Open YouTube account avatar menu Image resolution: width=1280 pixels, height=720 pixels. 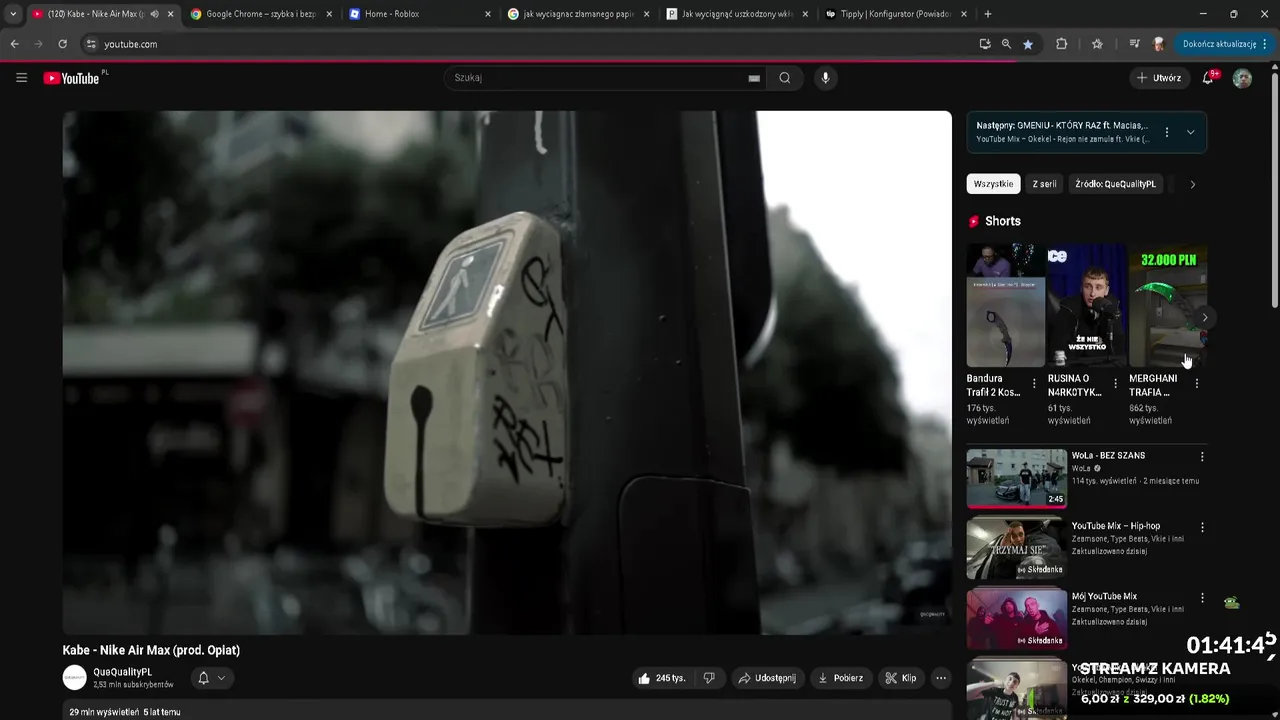coord(1242,78)
